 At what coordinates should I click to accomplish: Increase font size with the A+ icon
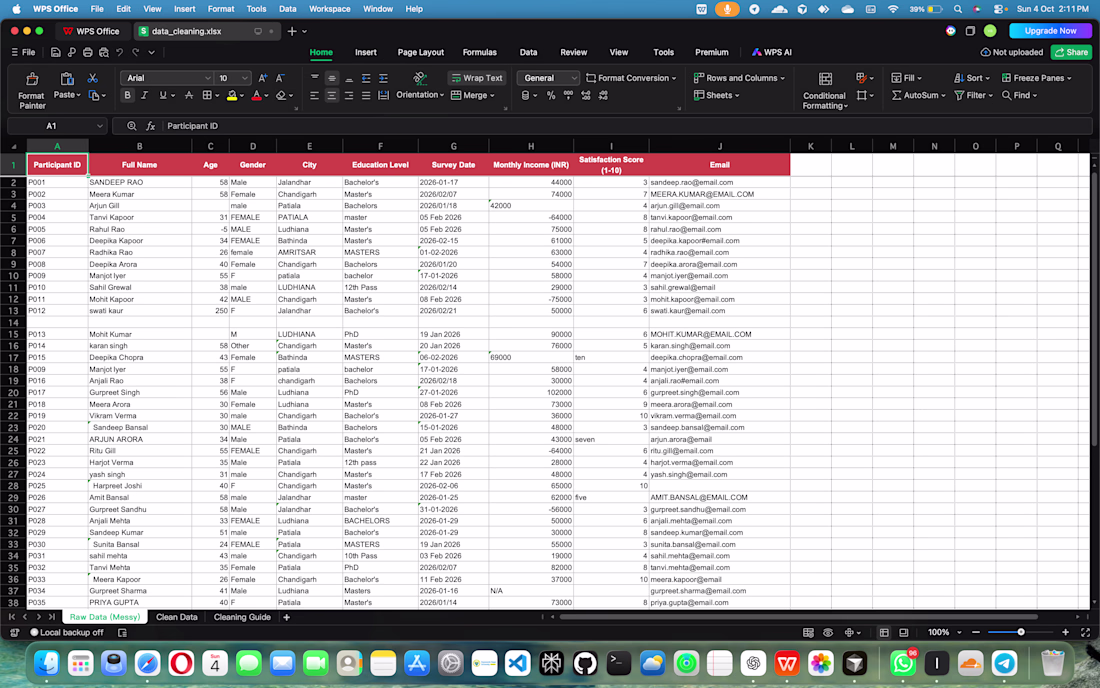(x=262, y=78)
